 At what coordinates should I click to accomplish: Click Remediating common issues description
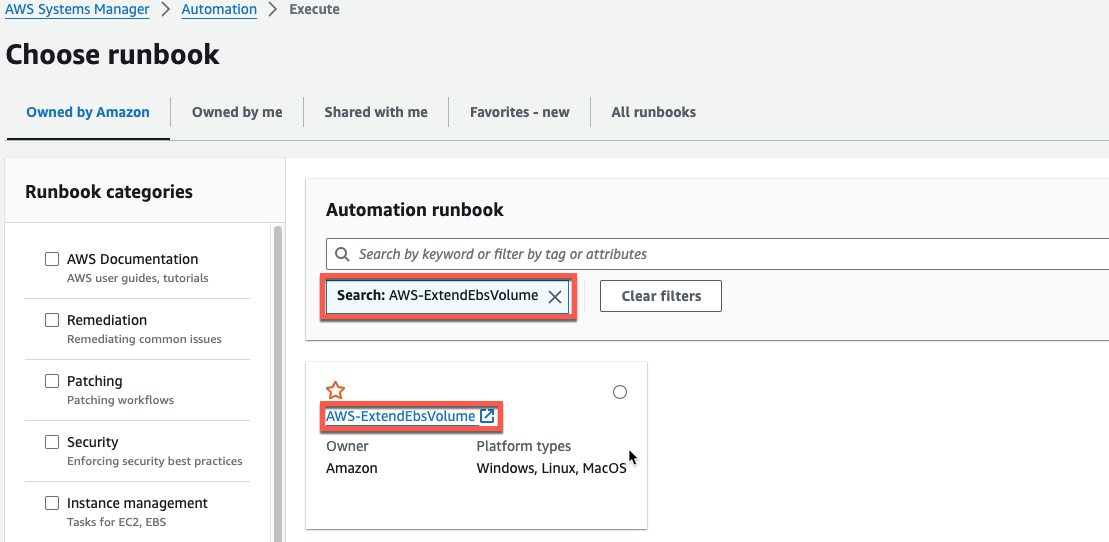(x=144, y=339)
